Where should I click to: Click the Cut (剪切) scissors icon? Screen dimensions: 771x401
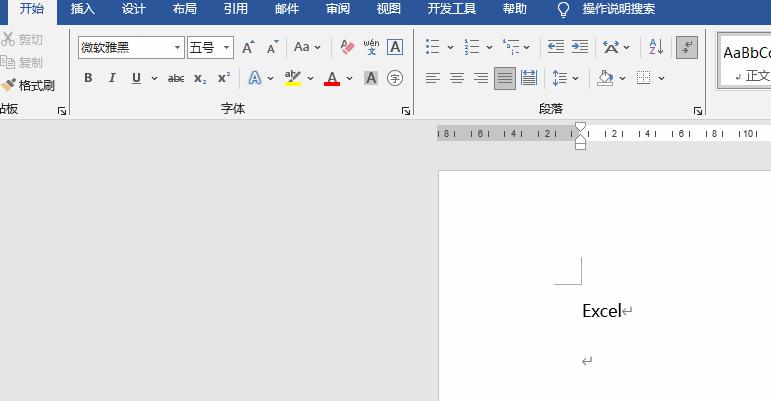click(8, 39)
